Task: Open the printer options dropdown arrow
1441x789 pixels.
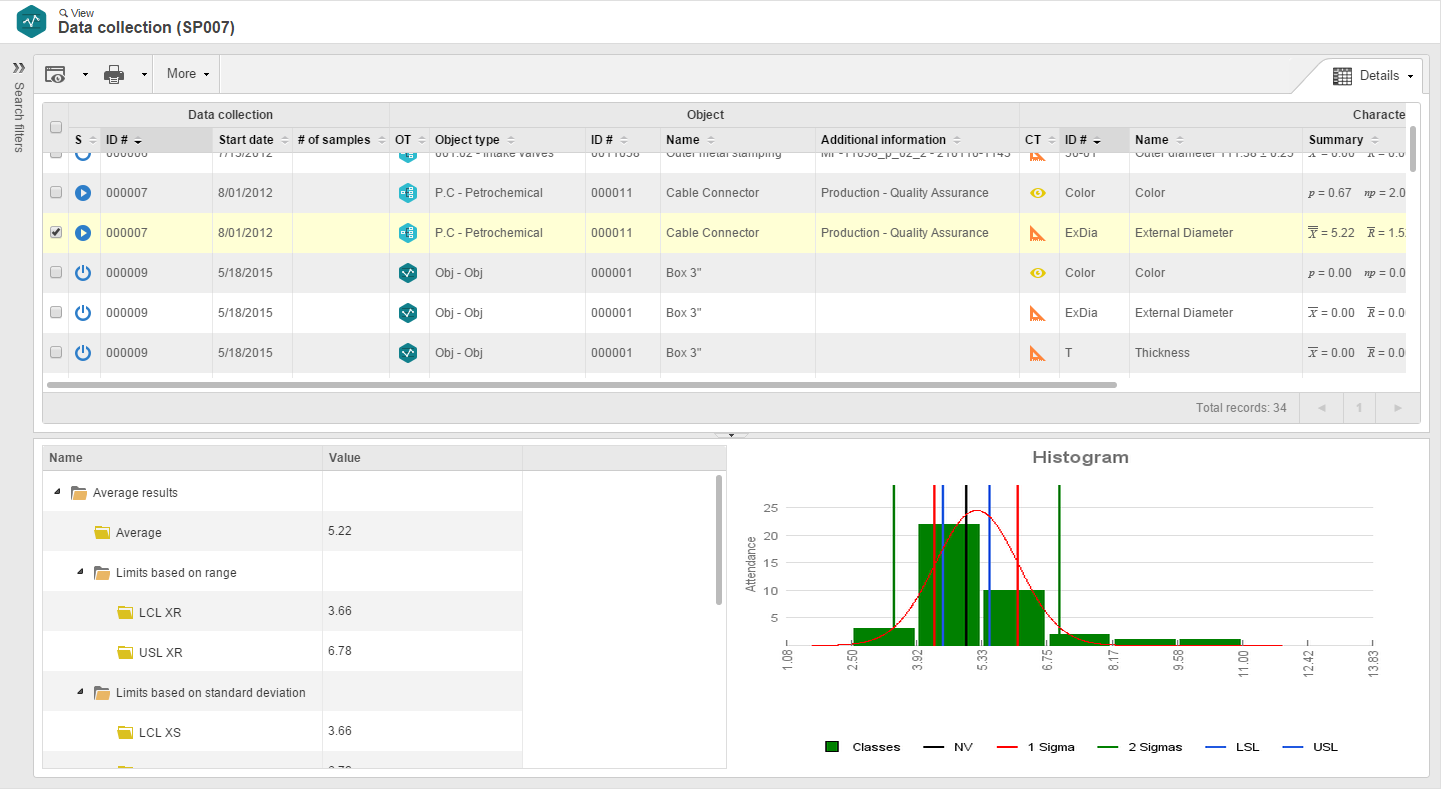Action: pyautogui.click(x=144, y=74)
